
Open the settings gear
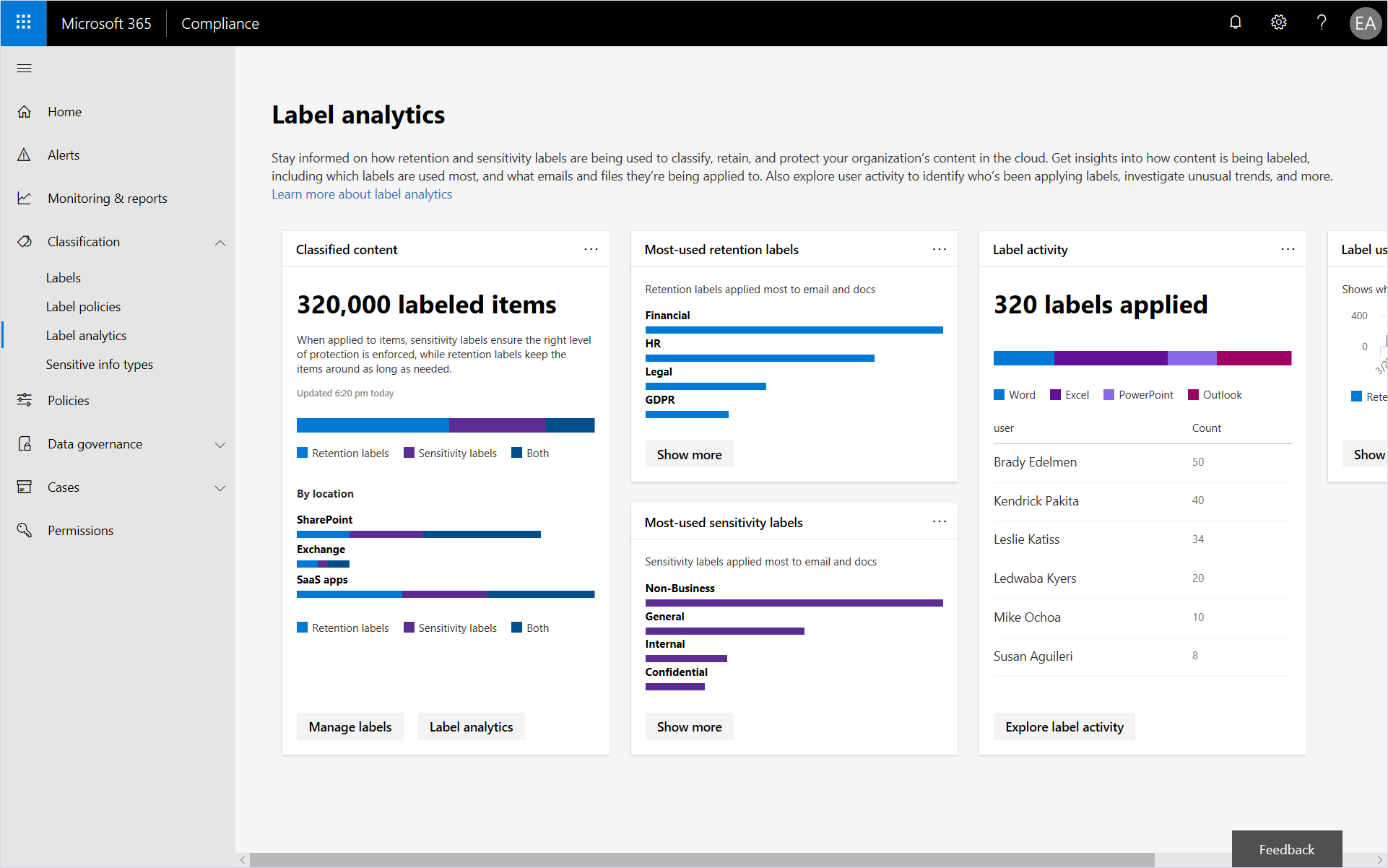[1278, 22]
